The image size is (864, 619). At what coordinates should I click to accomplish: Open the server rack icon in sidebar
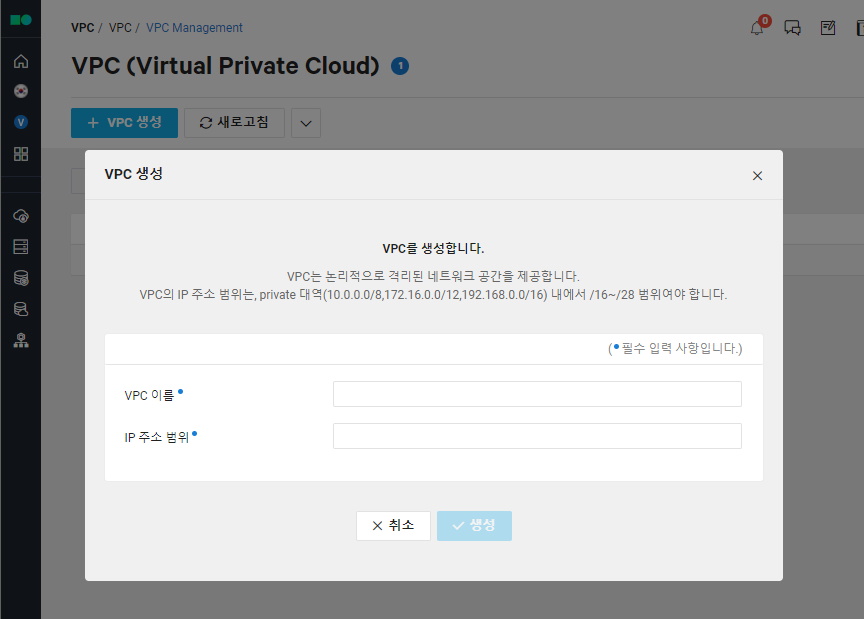pos(21,247)
